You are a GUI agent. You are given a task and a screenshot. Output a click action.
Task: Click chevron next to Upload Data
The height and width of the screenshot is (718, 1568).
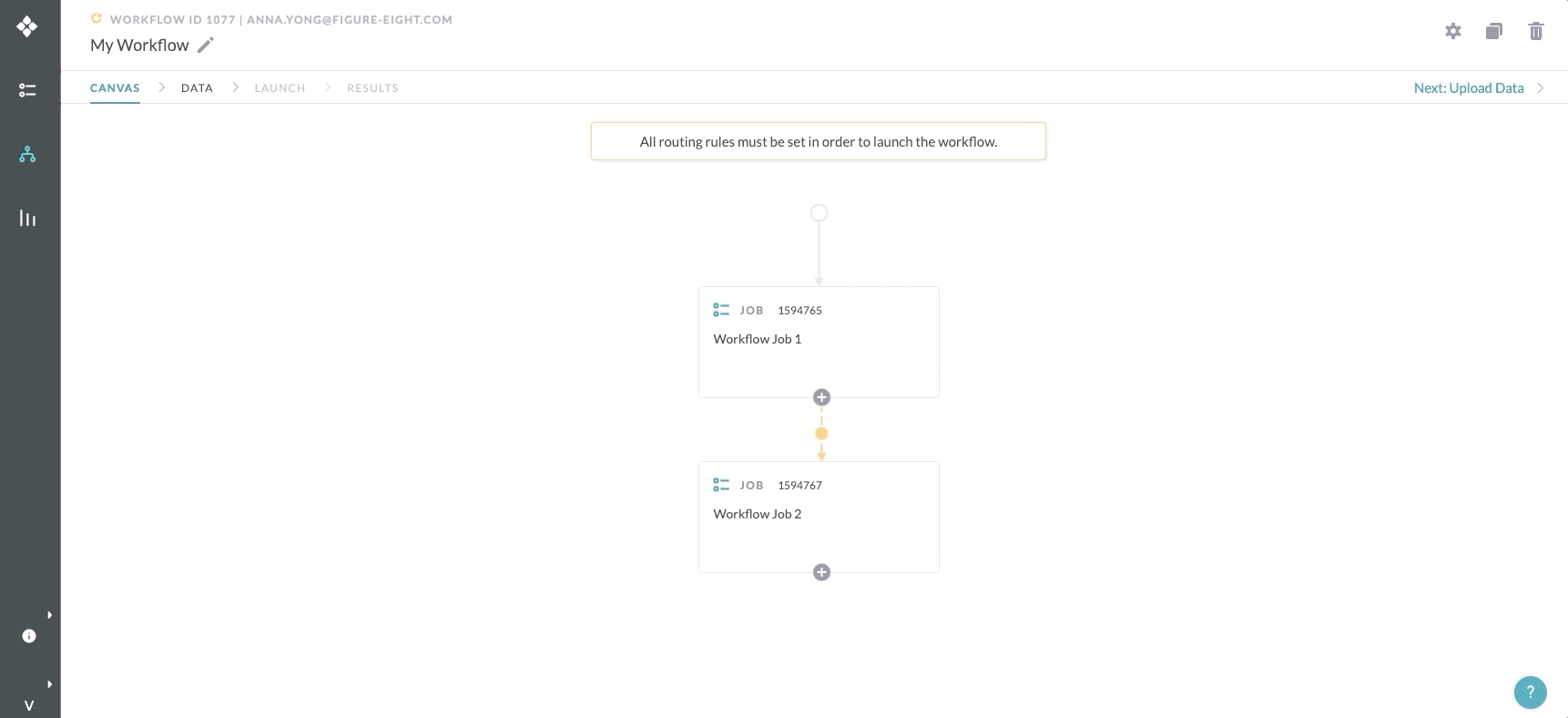[x=1541, y=87]
